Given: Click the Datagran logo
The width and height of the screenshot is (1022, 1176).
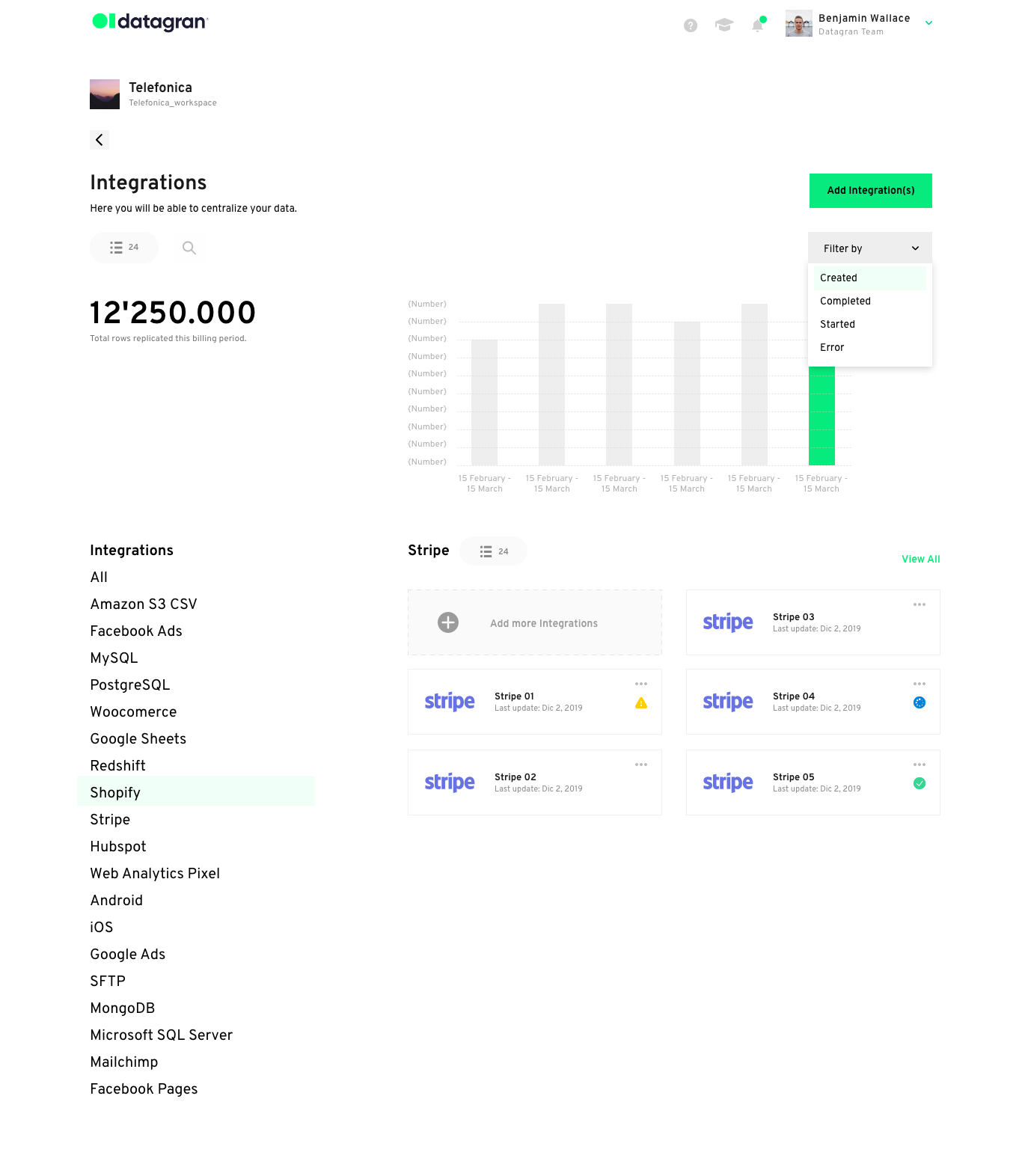Looking at the screenshot, I should [150, 22].
